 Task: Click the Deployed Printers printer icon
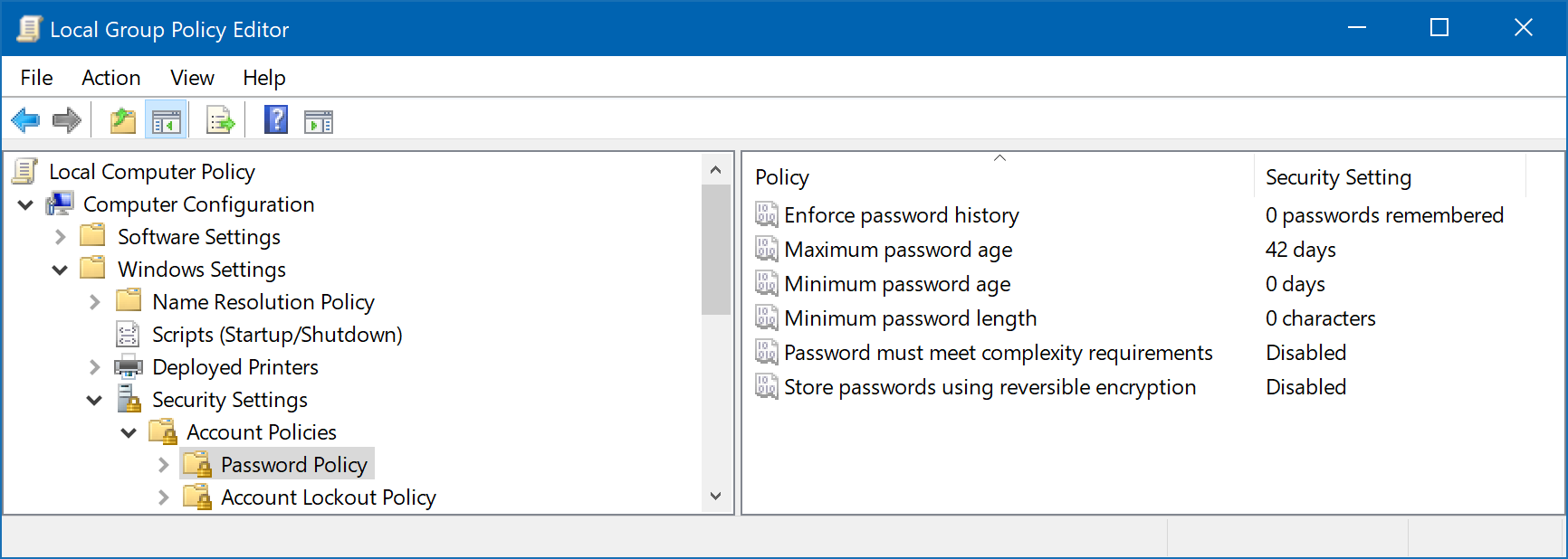[x=129, y=366]
